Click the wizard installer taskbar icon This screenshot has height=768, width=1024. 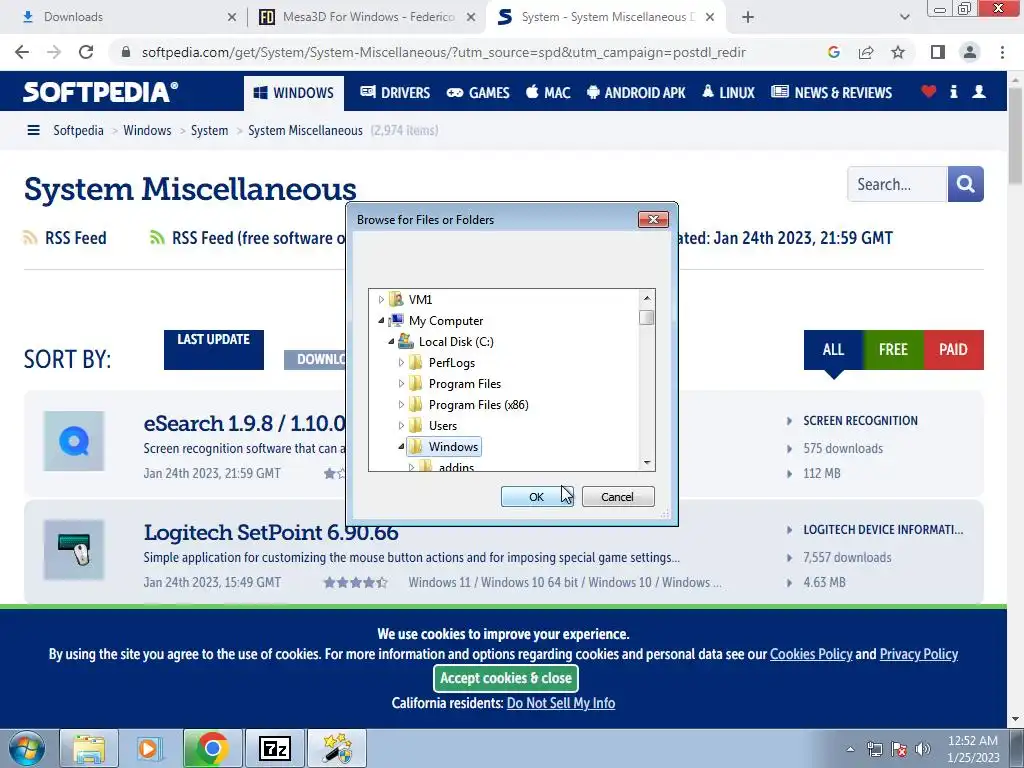[x=337, y=748]
